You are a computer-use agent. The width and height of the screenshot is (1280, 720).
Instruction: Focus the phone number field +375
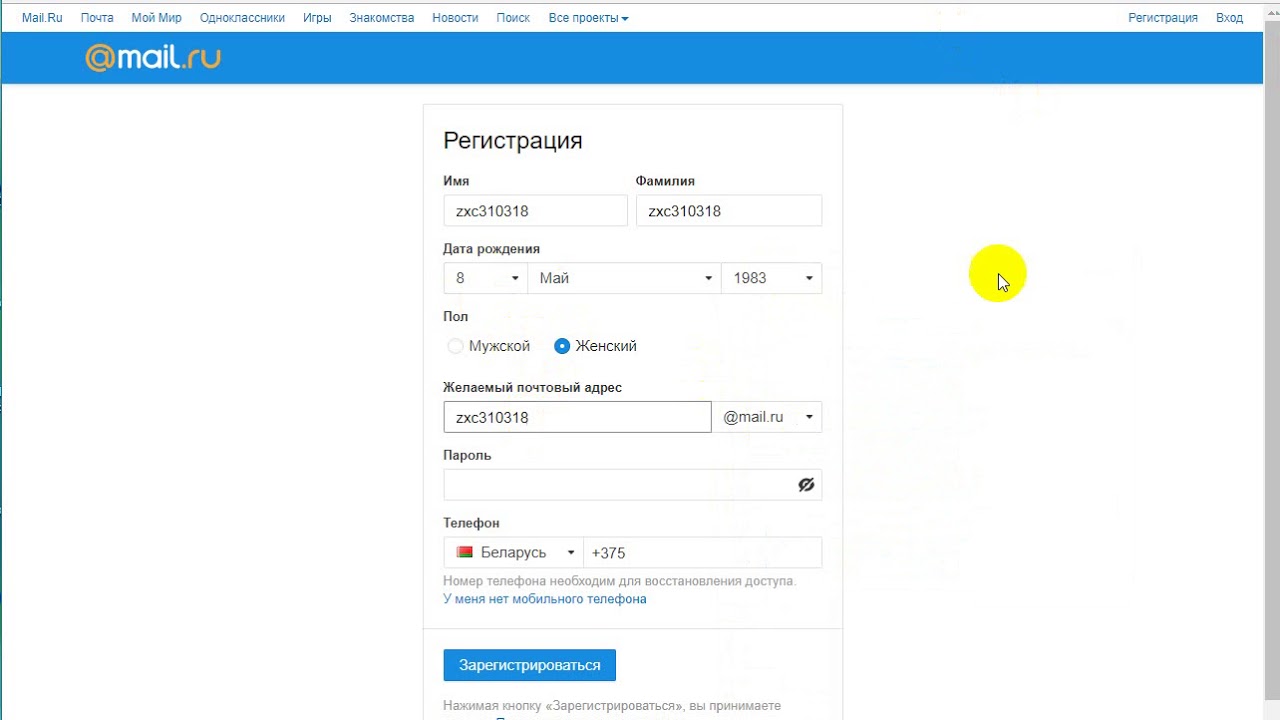pos(702,552)
